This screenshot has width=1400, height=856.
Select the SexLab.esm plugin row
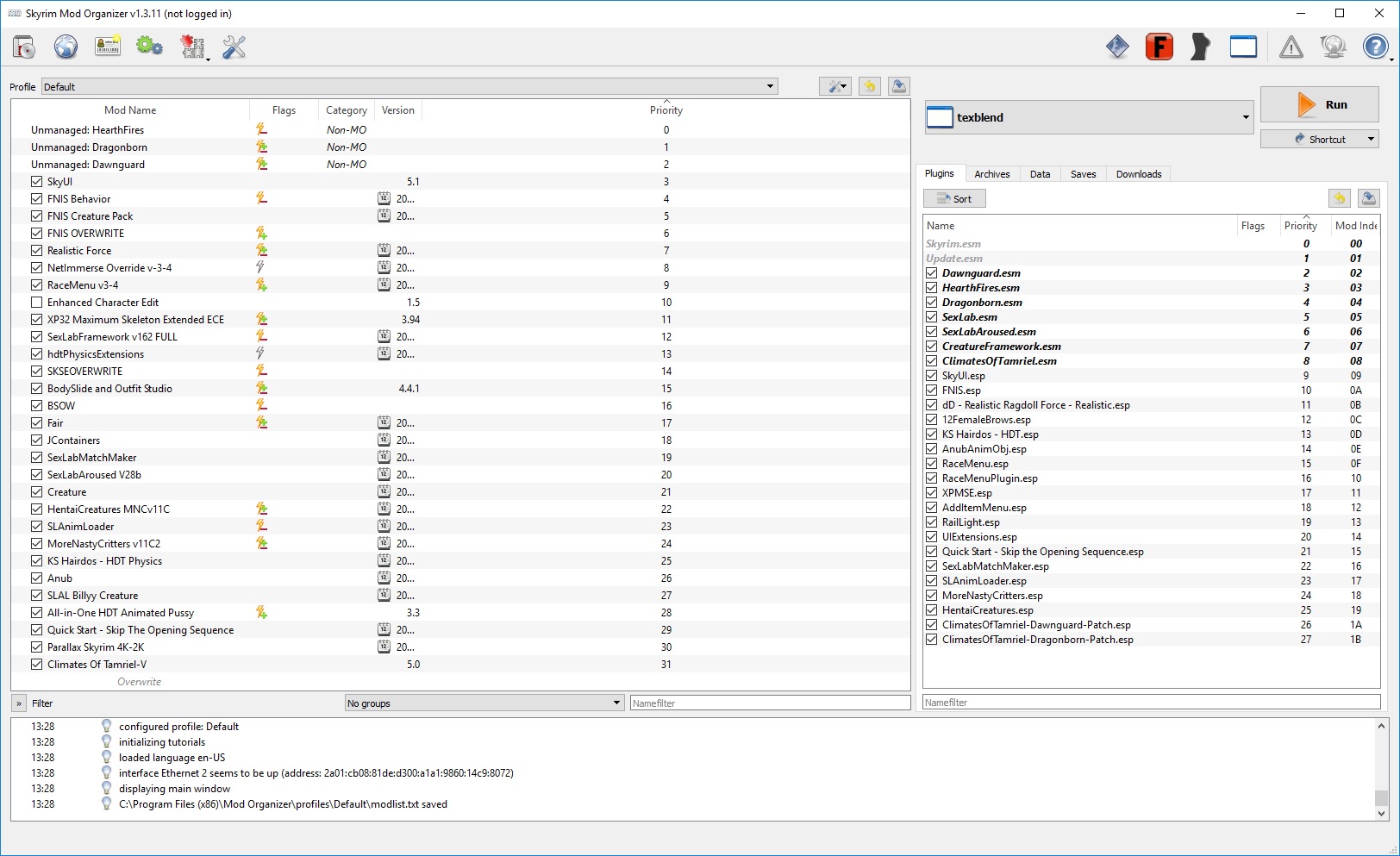coord(1151,317)
